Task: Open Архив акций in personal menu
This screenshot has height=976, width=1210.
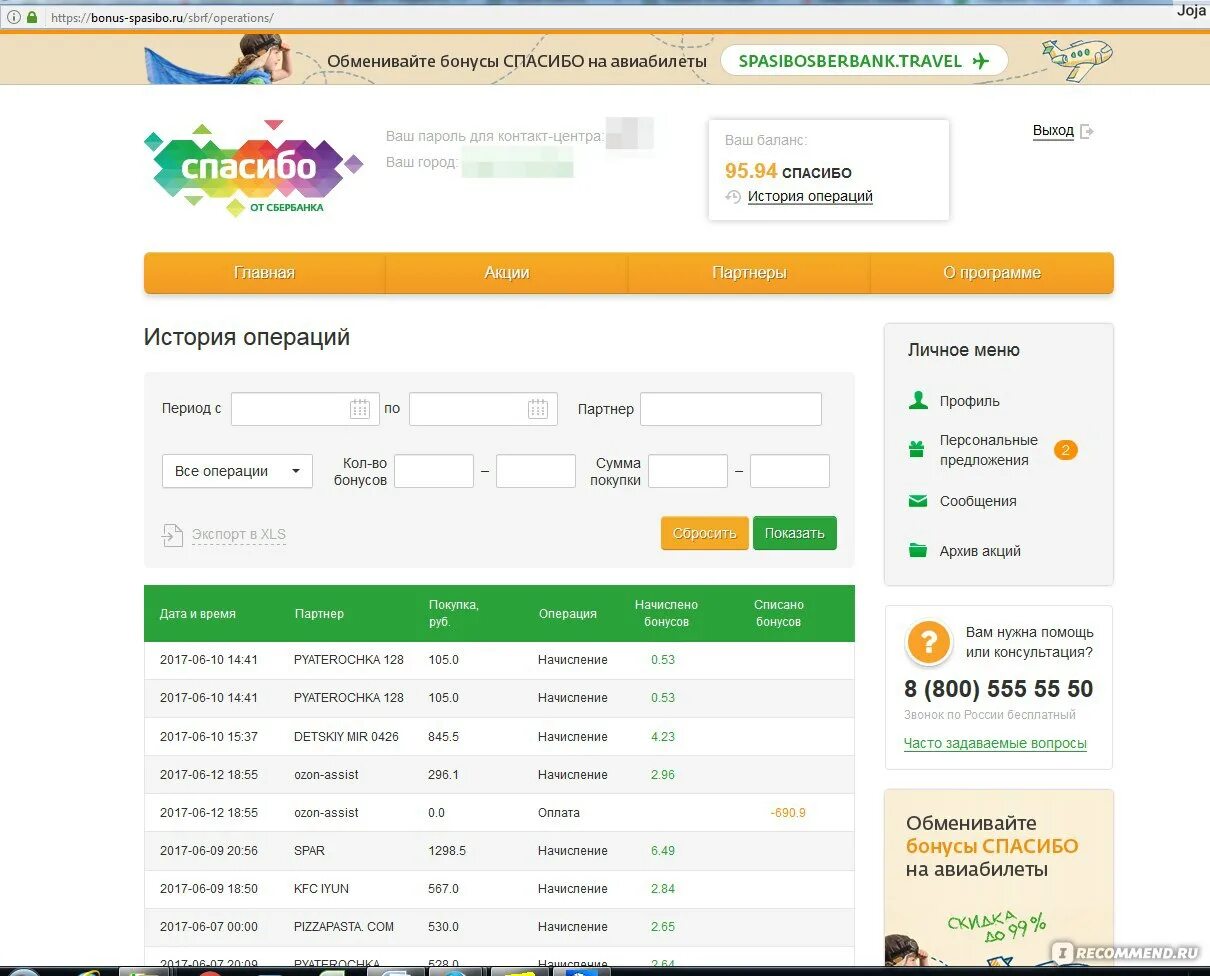Action: point(980,551)
